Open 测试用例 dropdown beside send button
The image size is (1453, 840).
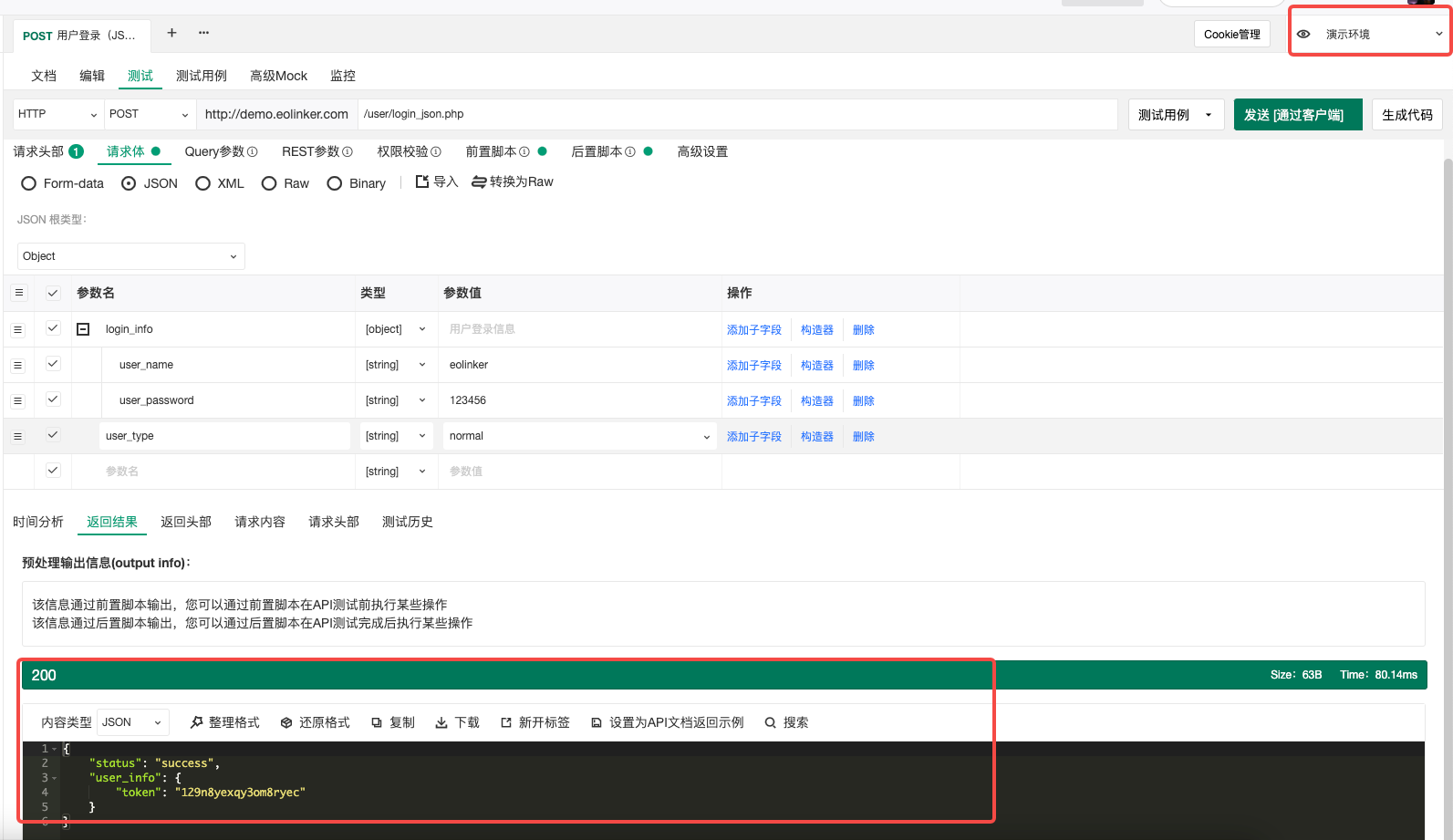pos(1176,115)
